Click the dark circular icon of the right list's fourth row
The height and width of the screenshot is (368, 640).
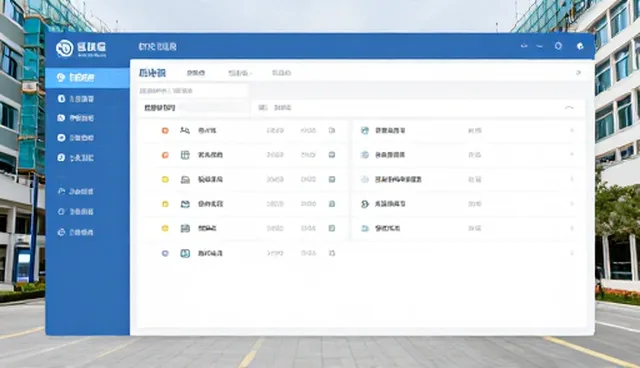(x=365, y=204)
